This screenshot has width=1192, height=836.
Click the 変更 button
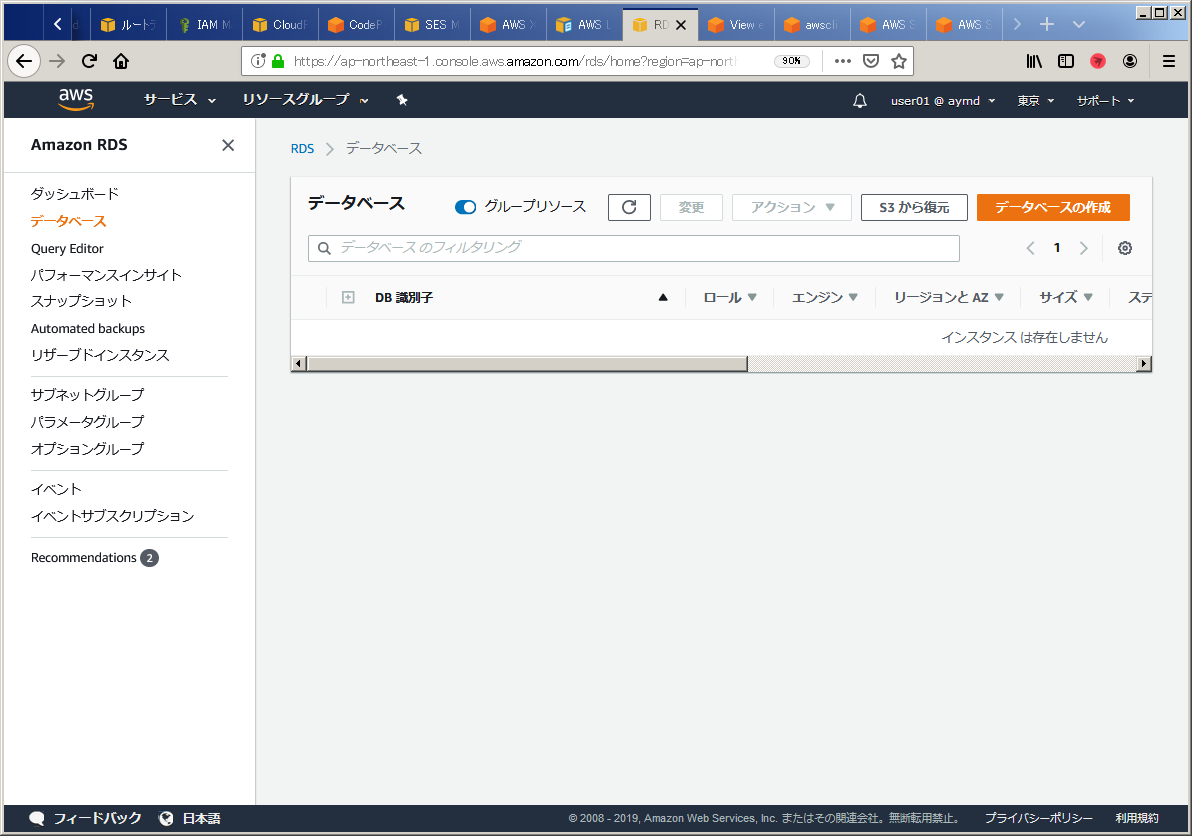[x=691, y=207]
